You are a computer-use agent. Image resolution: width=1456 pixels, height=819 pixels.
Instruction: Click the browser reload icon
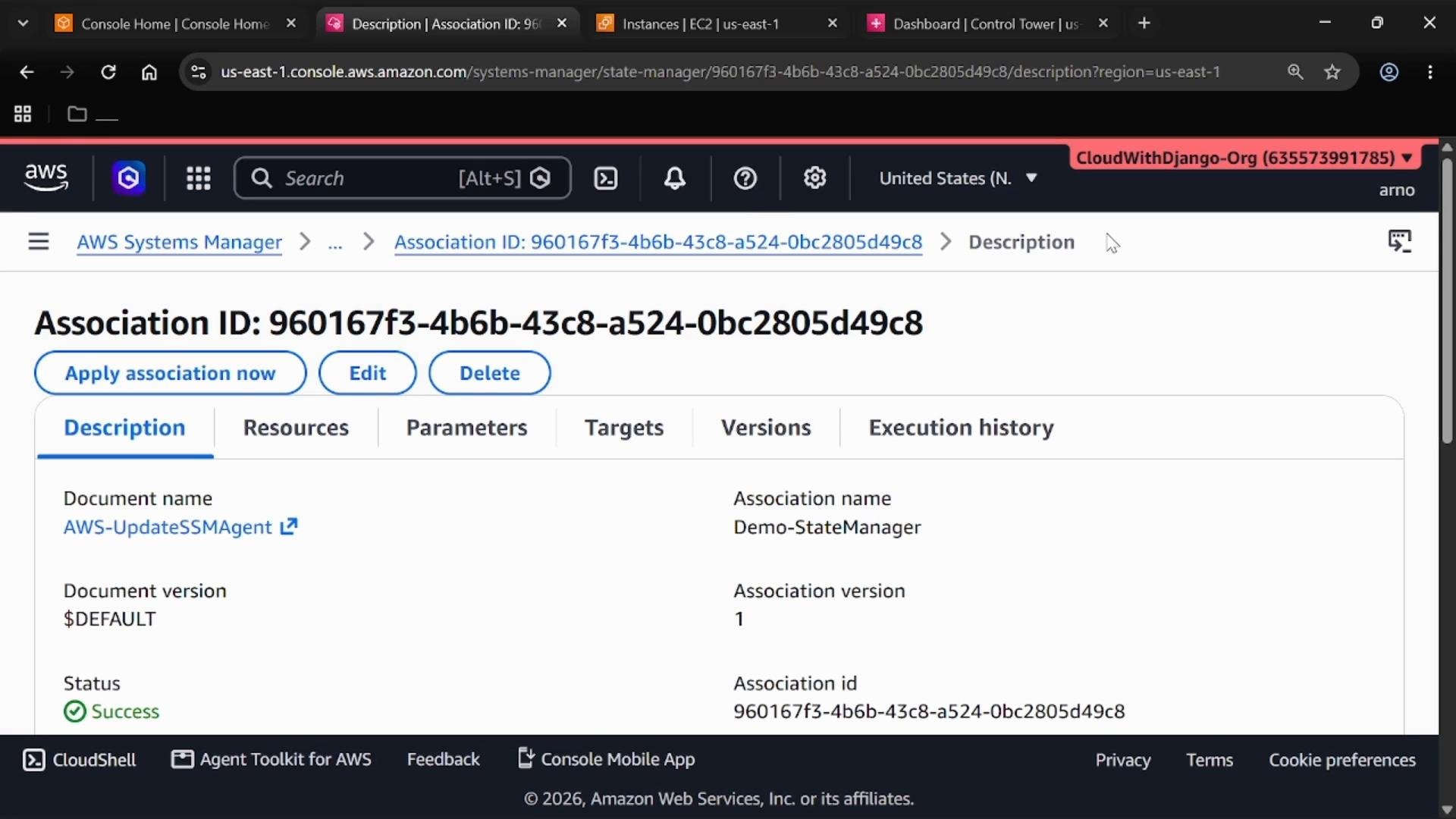click(x=108, y=72)
